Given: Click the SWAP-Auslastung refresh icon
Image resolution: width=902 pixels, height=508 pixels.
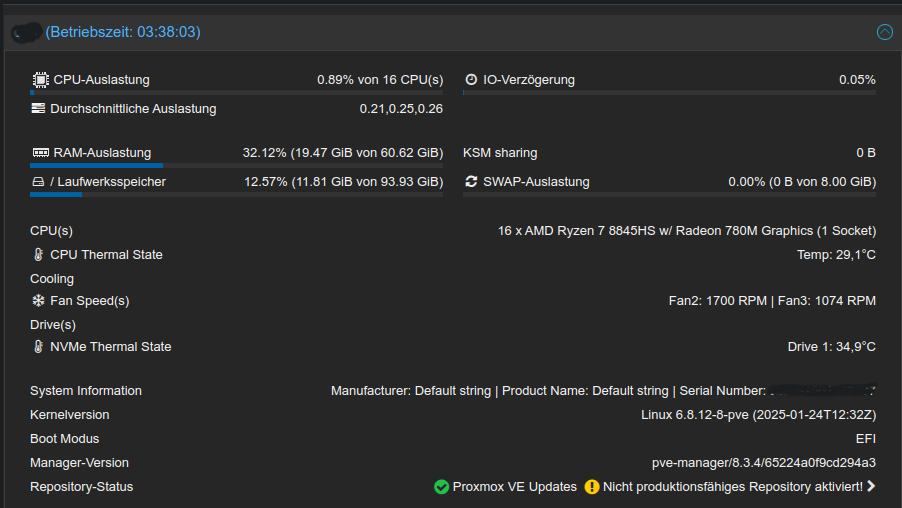Looking at the screenshot, I should click(x=471, y=181).
